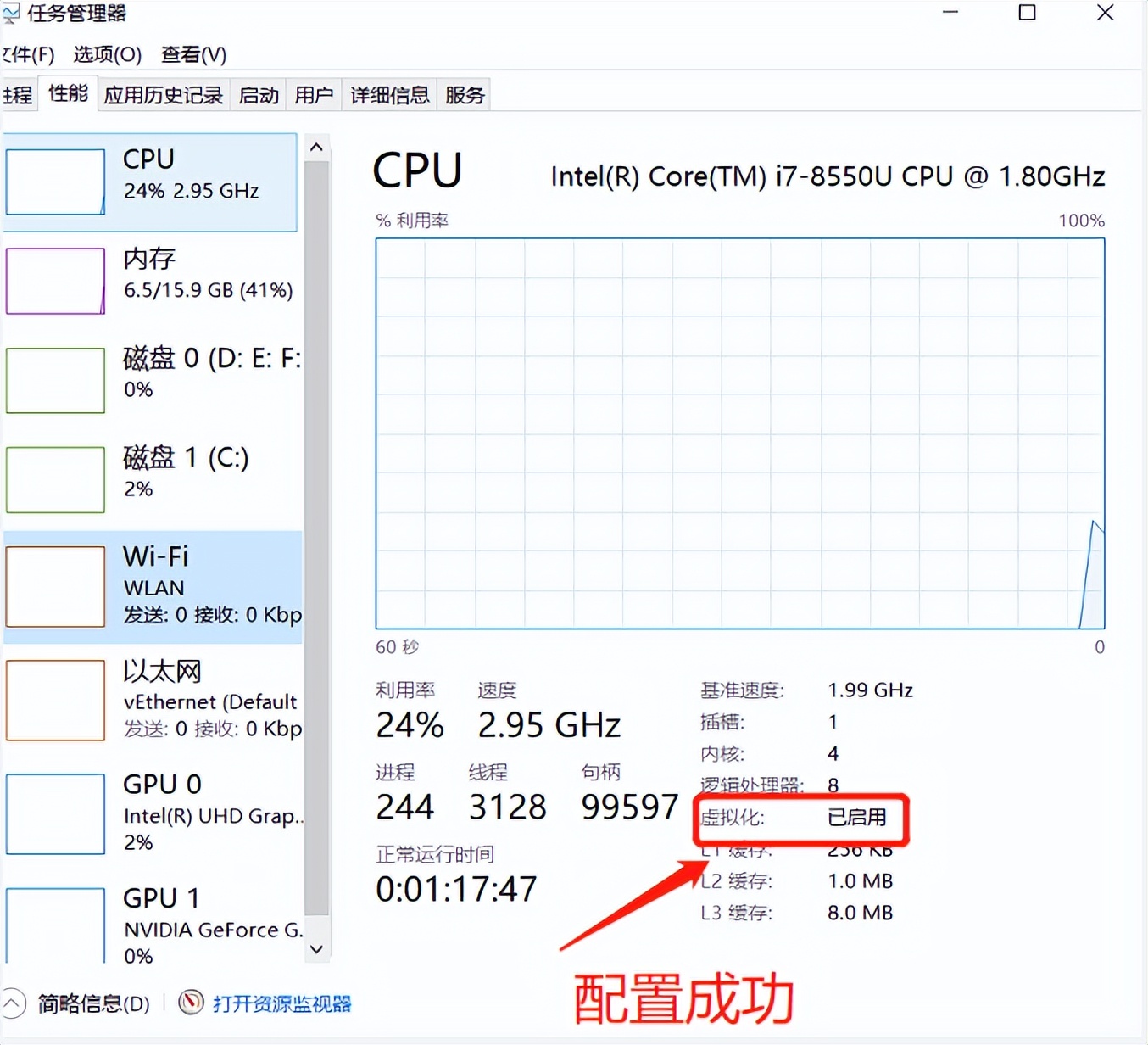Viewport: 1148px width, 1045px height.
Task: Click the sidebar scroll up arrow
Action: click(x=316, y=148)
